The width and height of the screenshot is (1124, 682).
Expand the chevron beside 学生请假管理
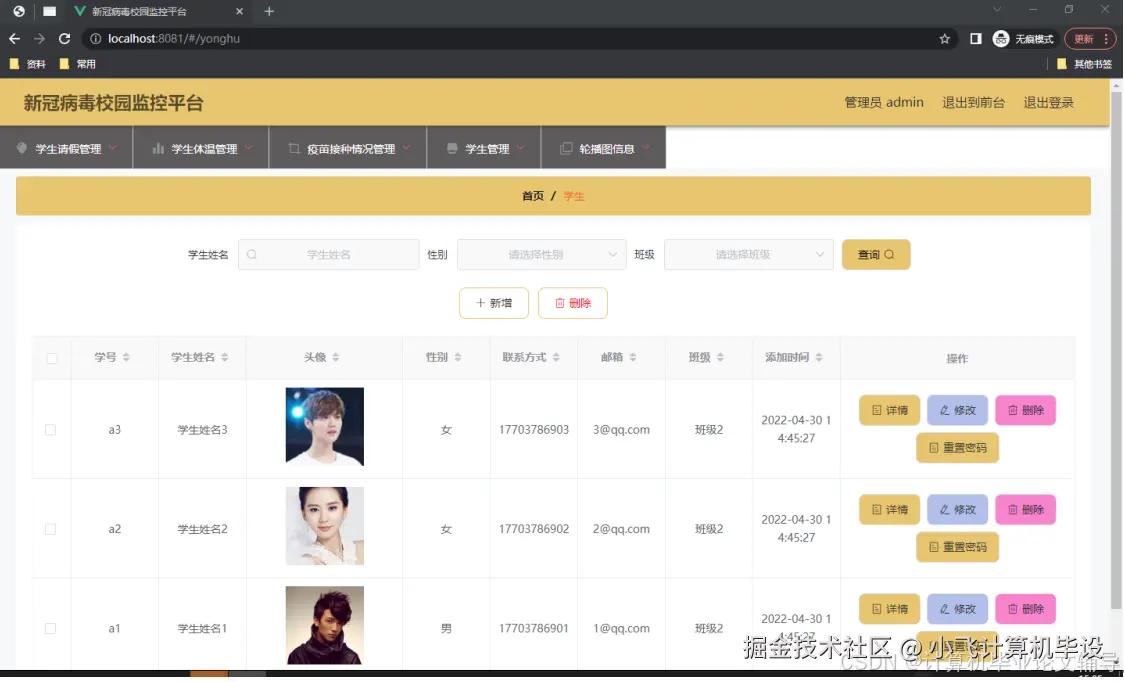click(113, 148)
